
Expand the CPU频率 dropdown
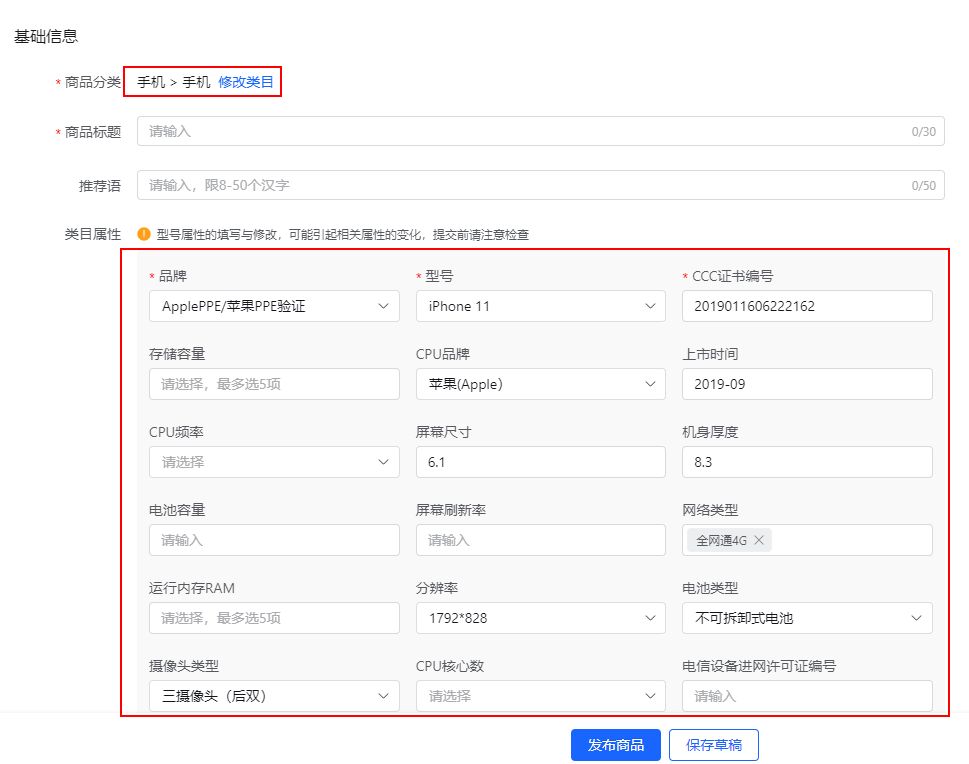point(273,462)
